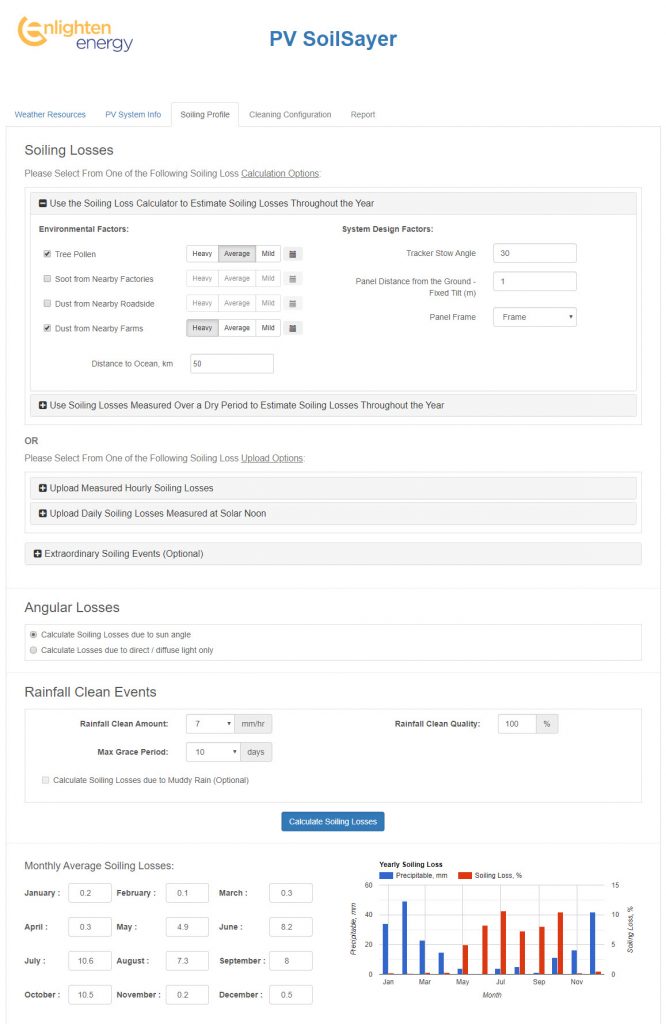Open Rainfall Clean Amount dropdown
The width and height of the screenshot is (666, 1024).
tap(210, 724)
